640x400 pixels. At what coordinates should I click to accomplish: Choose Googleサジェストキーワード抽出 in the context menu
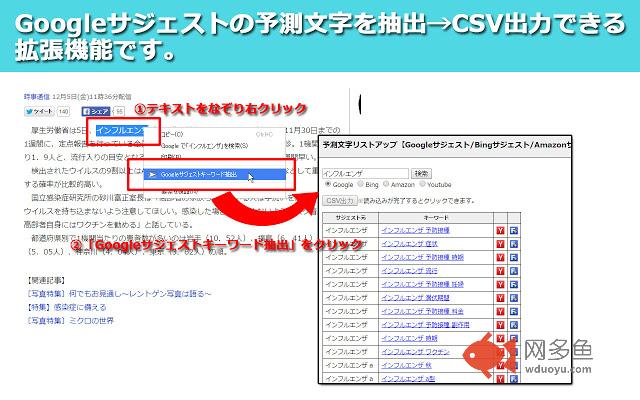pyautogui.click(x=215, y=174)
